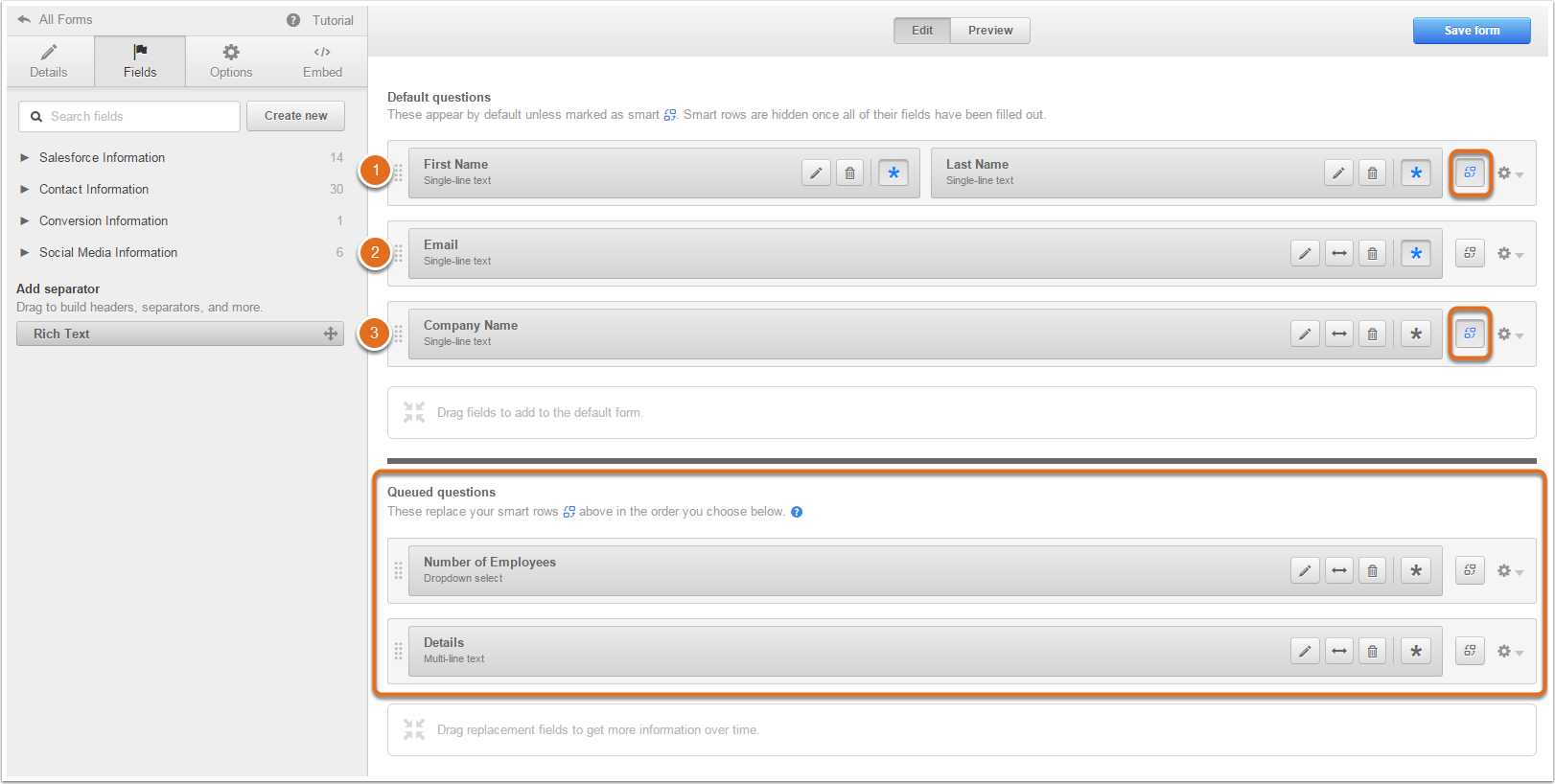Create new field button
This screenshot has width=1555, height=784.
[x=295, y=116]
